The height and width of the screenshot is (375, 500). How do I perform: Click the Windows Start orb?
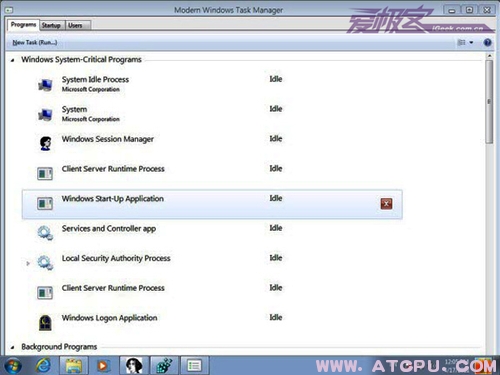[13, 366]
